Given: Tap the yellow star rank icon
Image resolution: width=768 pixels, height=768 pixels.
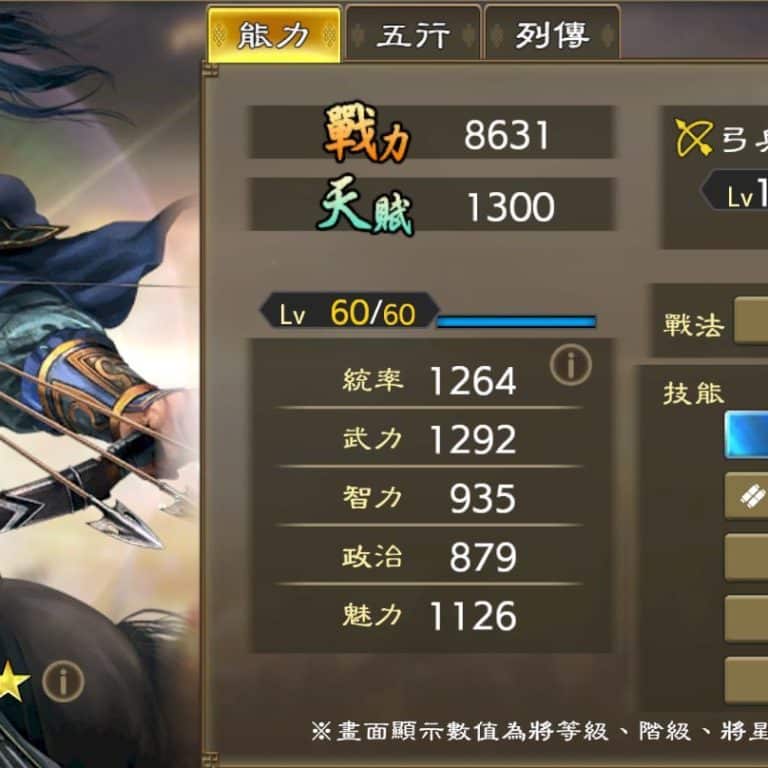Looking at the screenshot, I should [12, 681].
